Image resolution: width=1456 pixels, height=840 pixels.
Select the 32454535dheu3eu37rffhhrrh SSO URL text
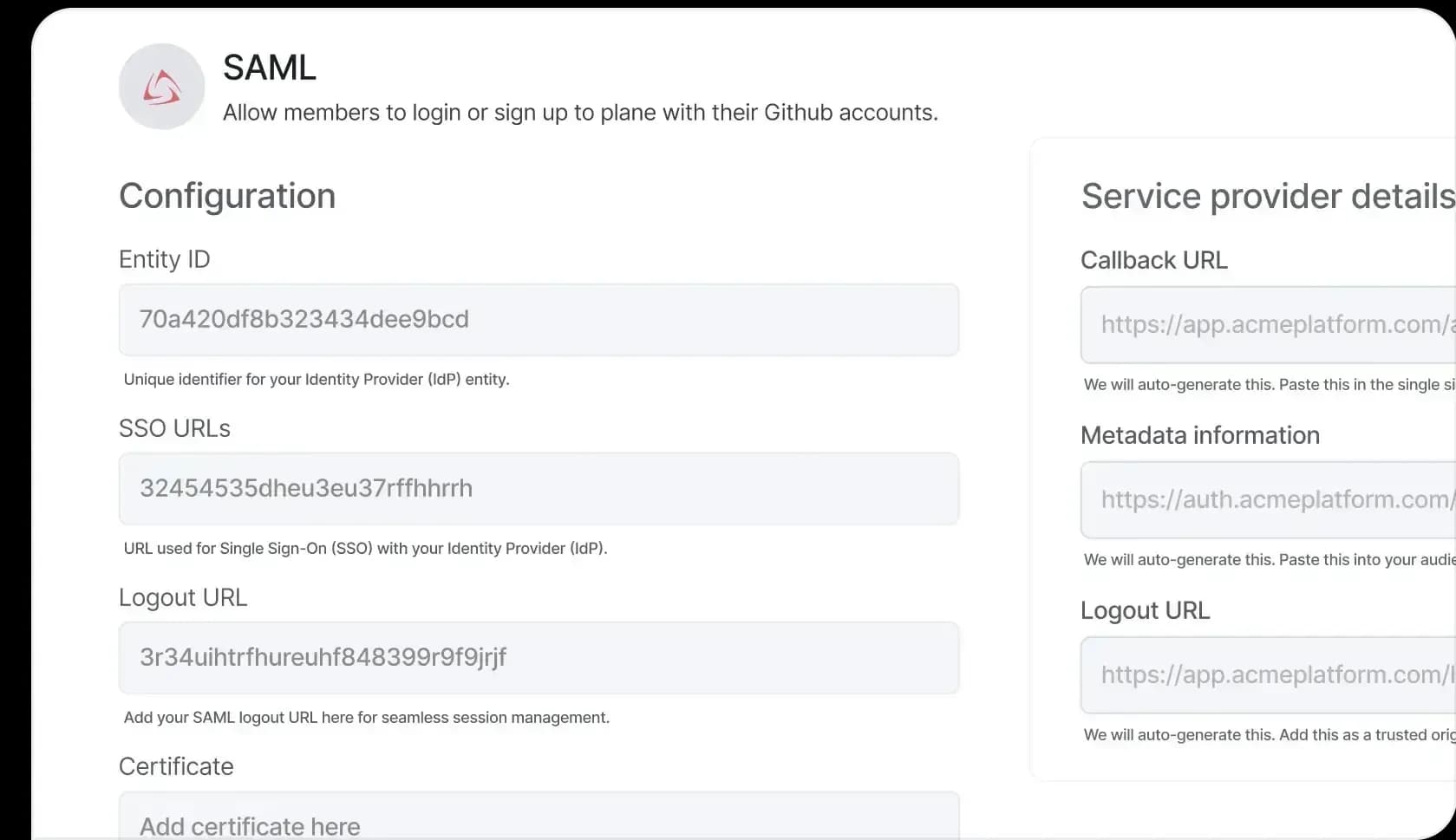pyautogui.click(x=304, y=488)
